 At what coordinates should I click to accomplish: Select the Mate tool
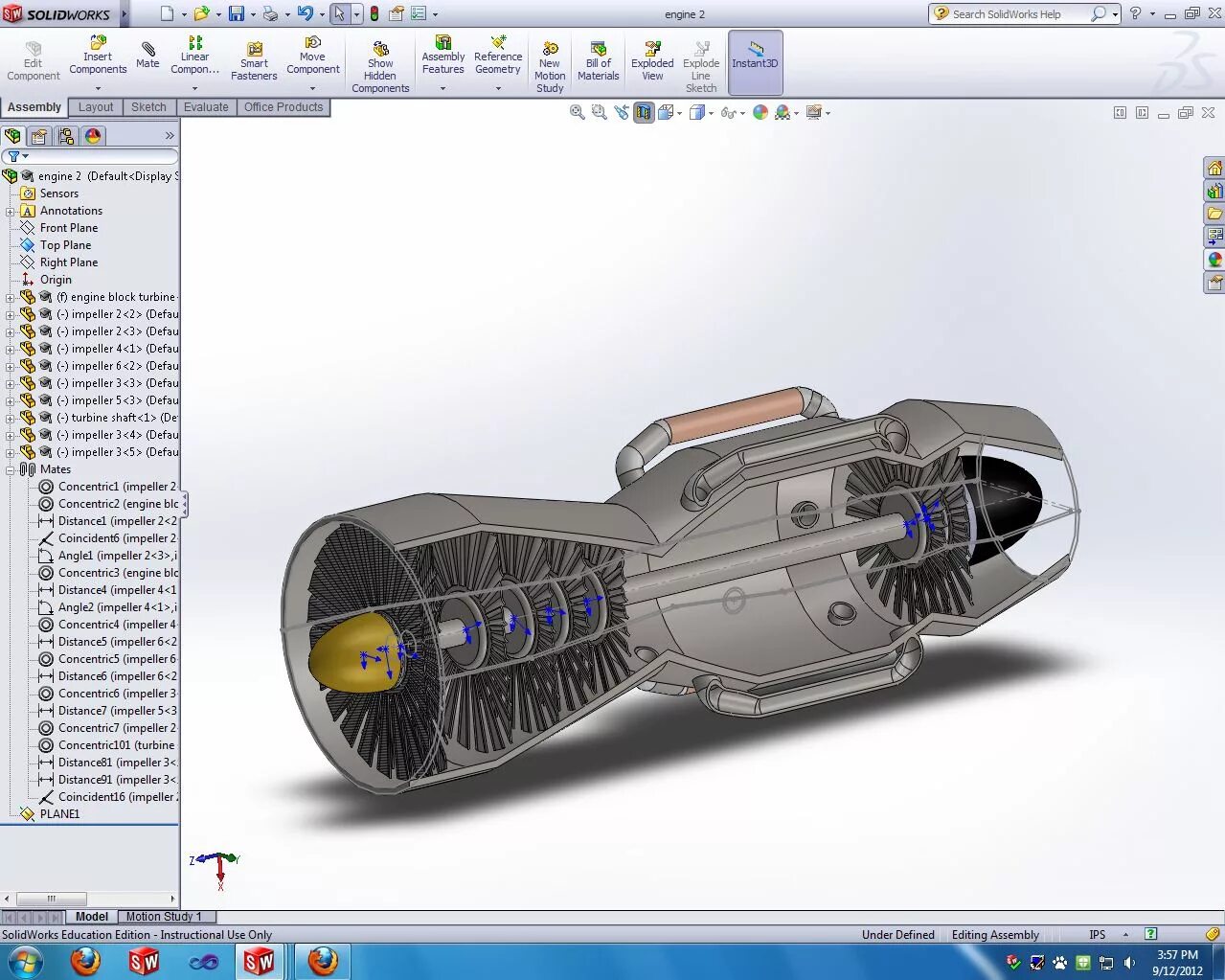tap(147, 57)
